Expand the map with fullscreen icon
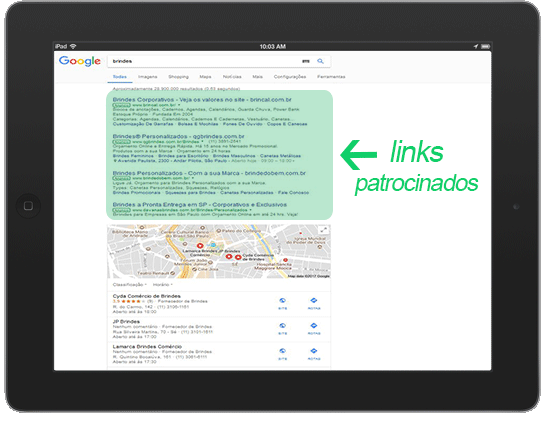Screen dimensions: 545x425 323,230
